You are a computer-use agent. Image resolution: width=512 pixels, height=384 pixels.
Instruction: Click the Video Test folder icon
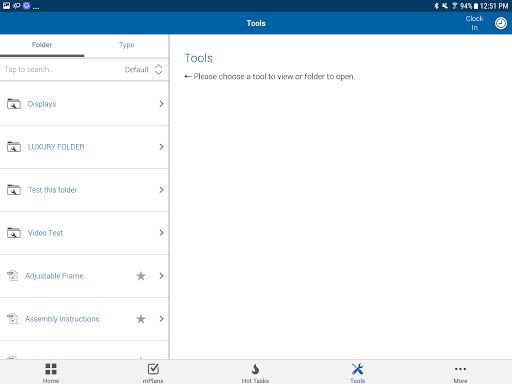coord(14,233)
